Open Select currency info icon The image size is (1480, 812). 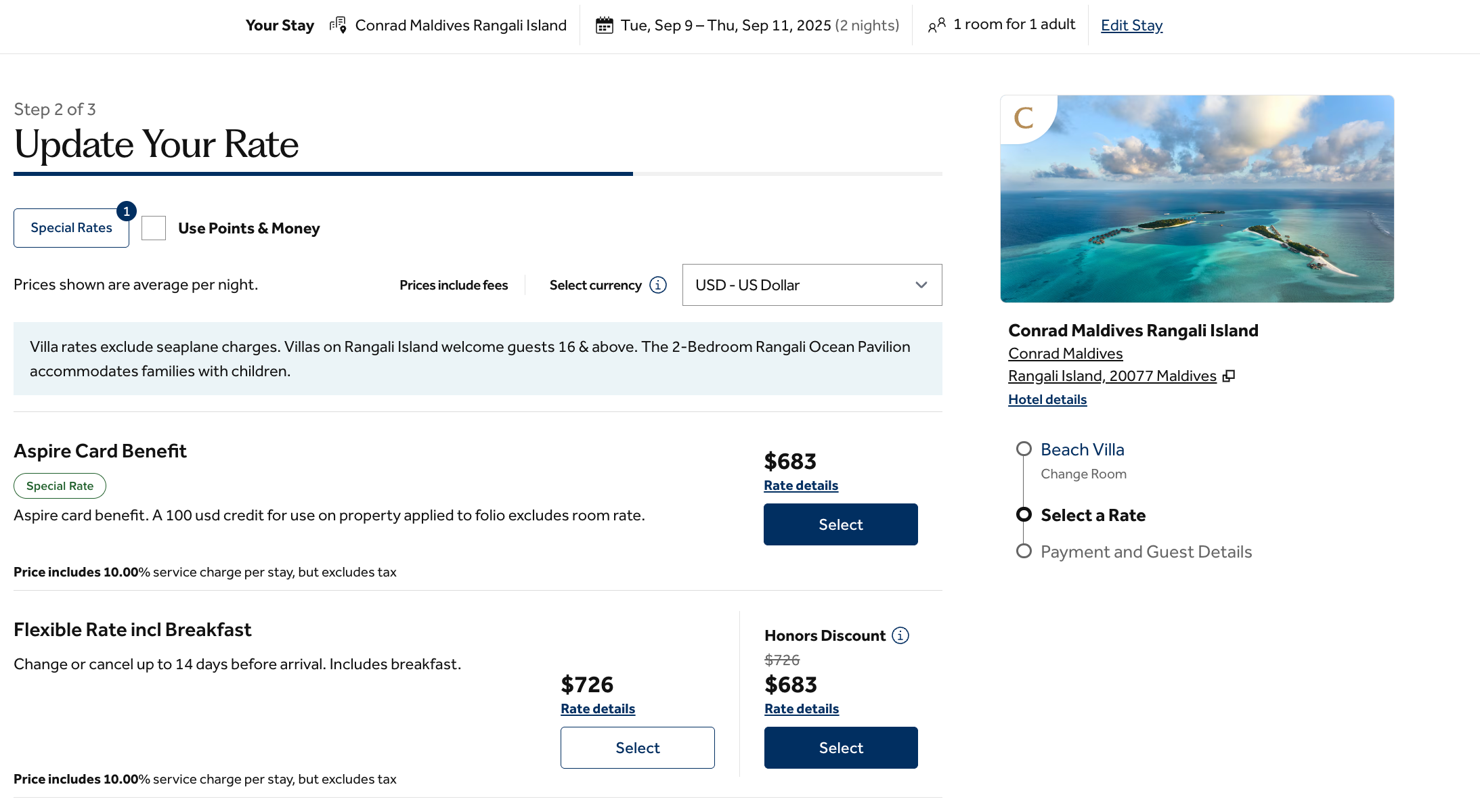tap(657, 285)
